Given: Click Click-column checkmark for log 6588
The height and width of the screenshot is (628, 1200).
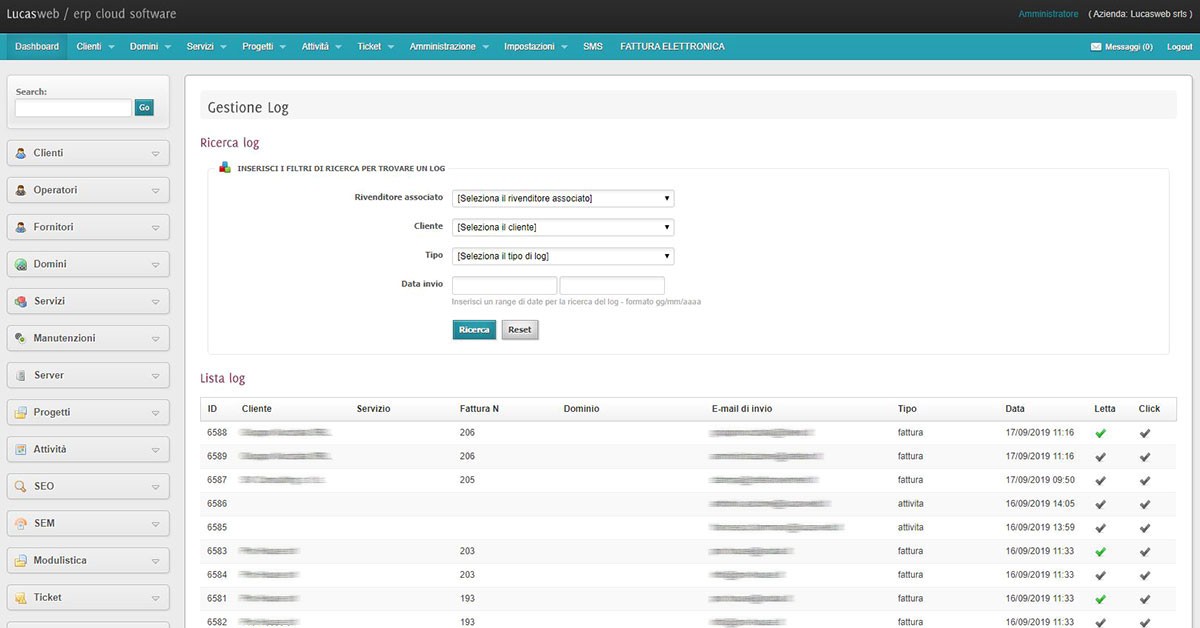Looking at the screenshot, I should (x=1145, y=433).
